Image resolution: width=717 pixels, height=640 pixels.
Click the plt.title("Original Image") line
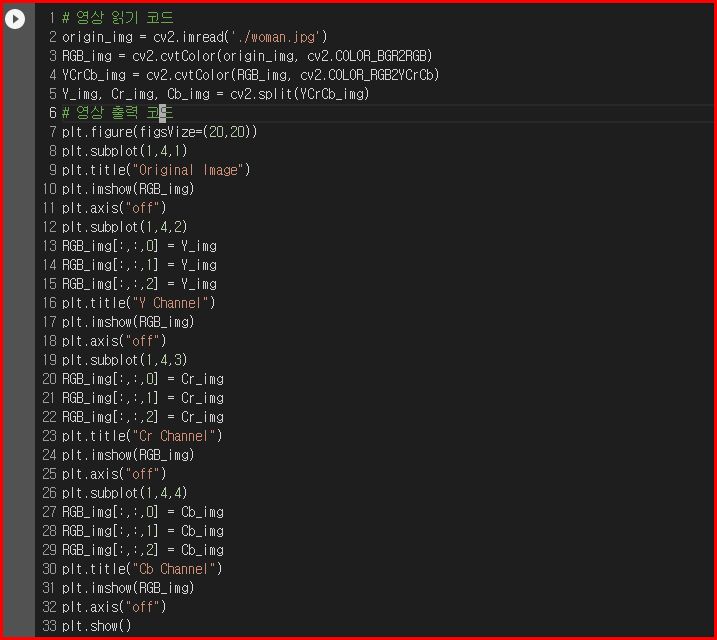coord(156,170)
